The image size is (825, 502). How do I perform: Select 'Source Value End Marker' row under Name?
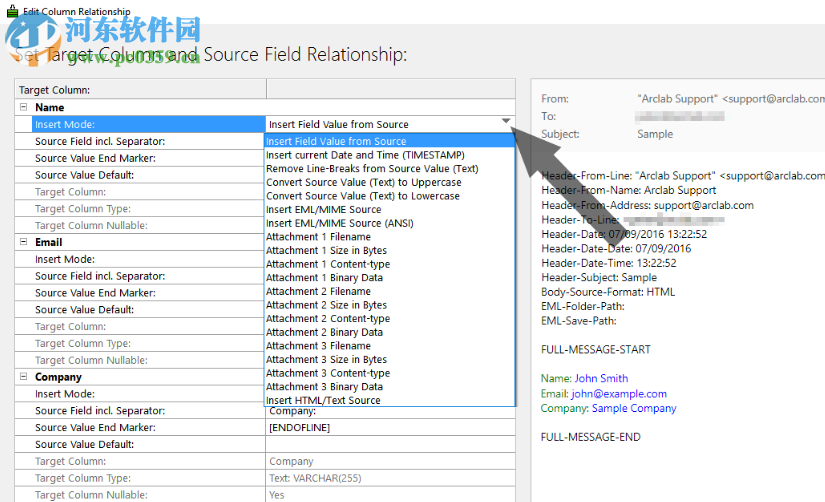tap(149, 158)
